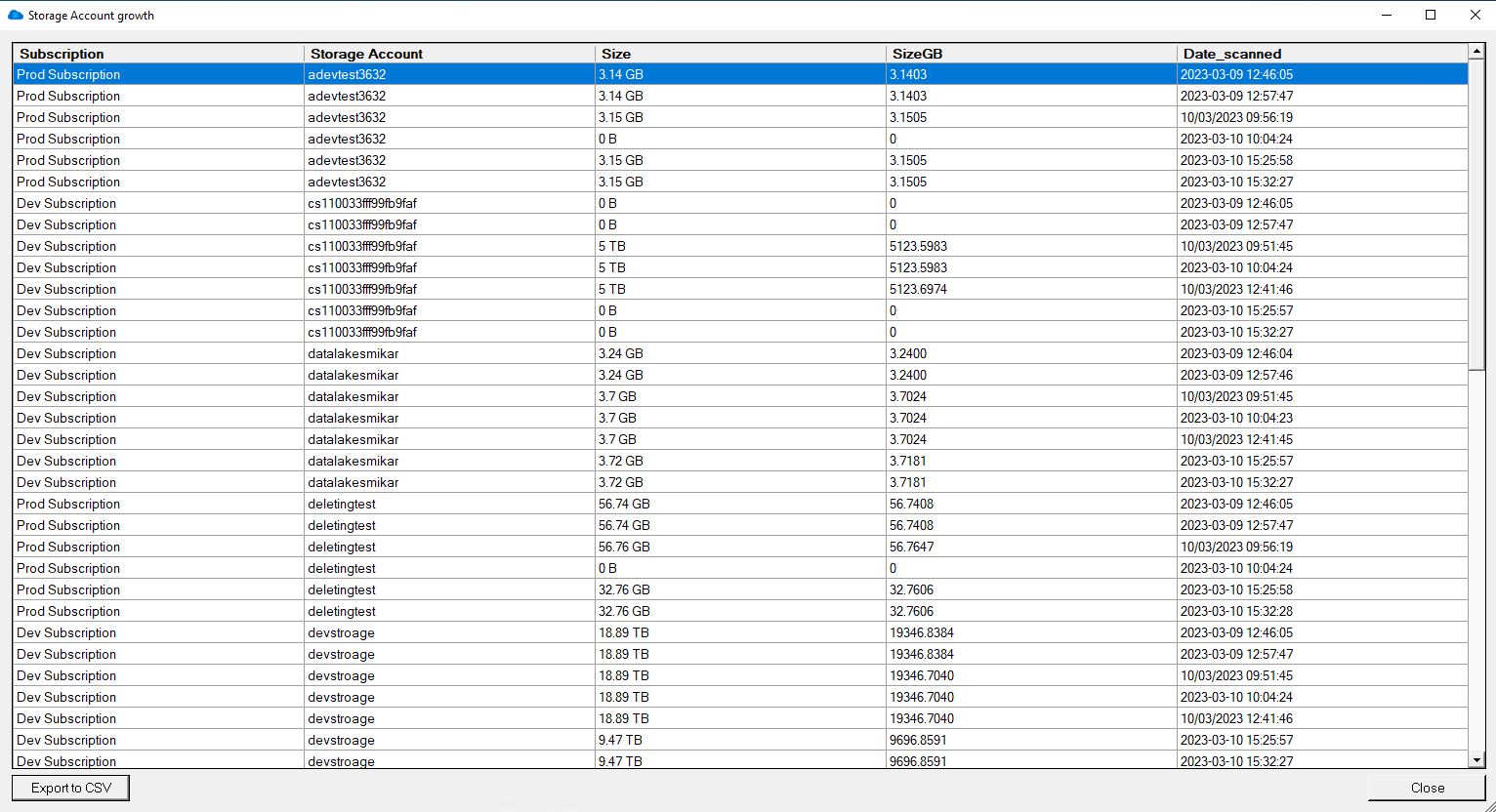Click the scrollbar up arrow
Viewport: 1496px width, 812px height.
(1475, 52)
